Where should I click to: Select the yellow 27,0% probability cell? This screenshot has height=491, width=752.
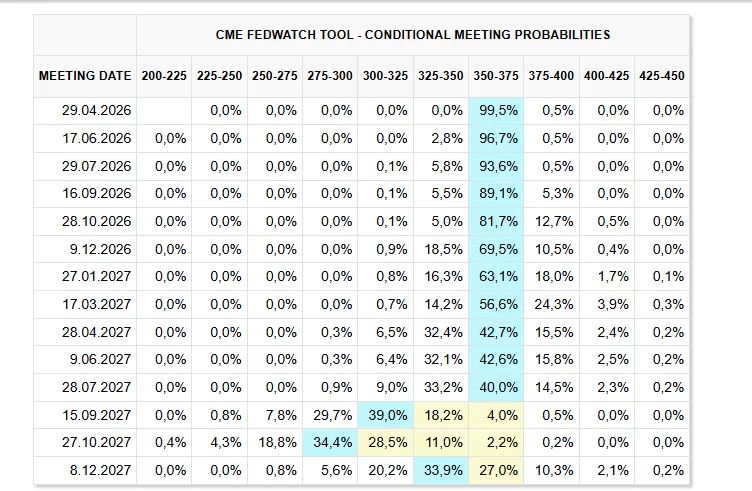pyautogui.click(x=497, y=470)
